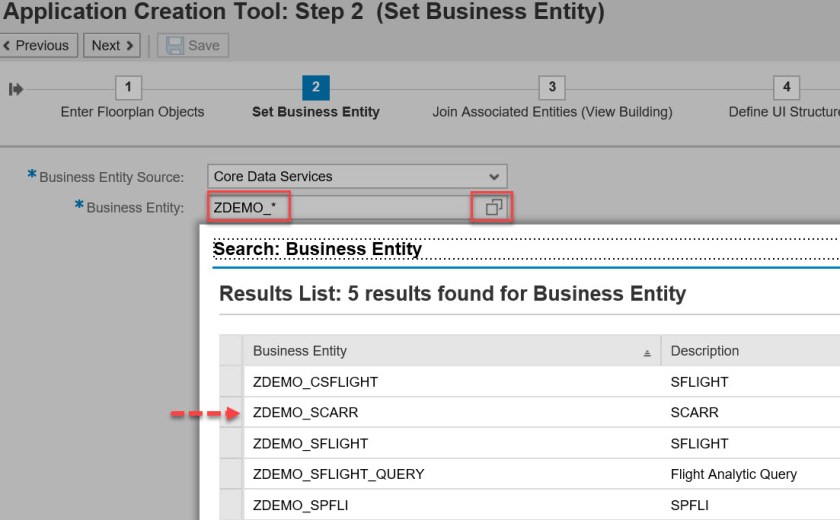
Task: Click current step 2 box
Action: click(x=315, y=88)
